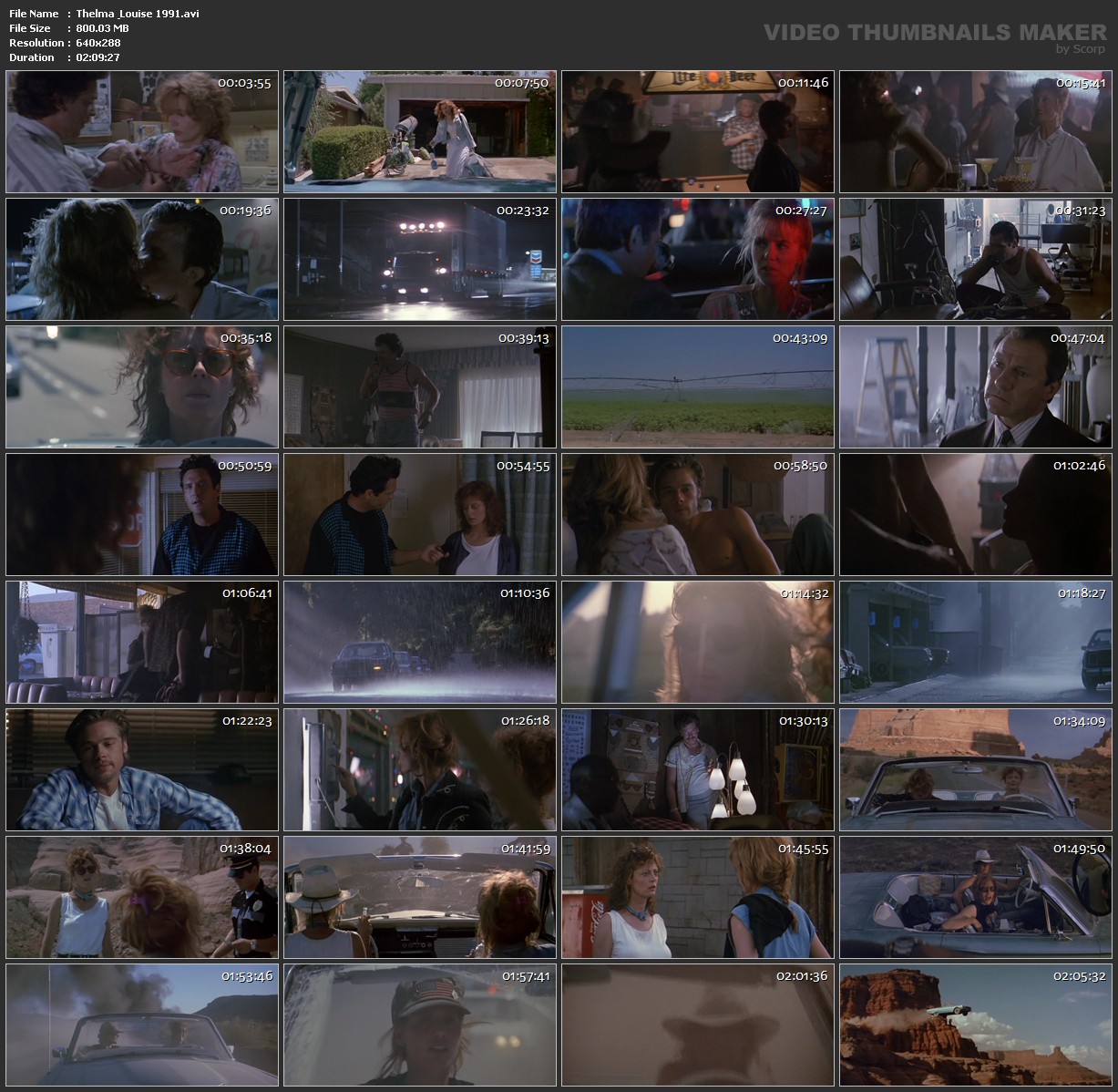Select the thumbnail timestamped 01:14:32
This screenshot has height=1092, width=1118.
[698, 642]
